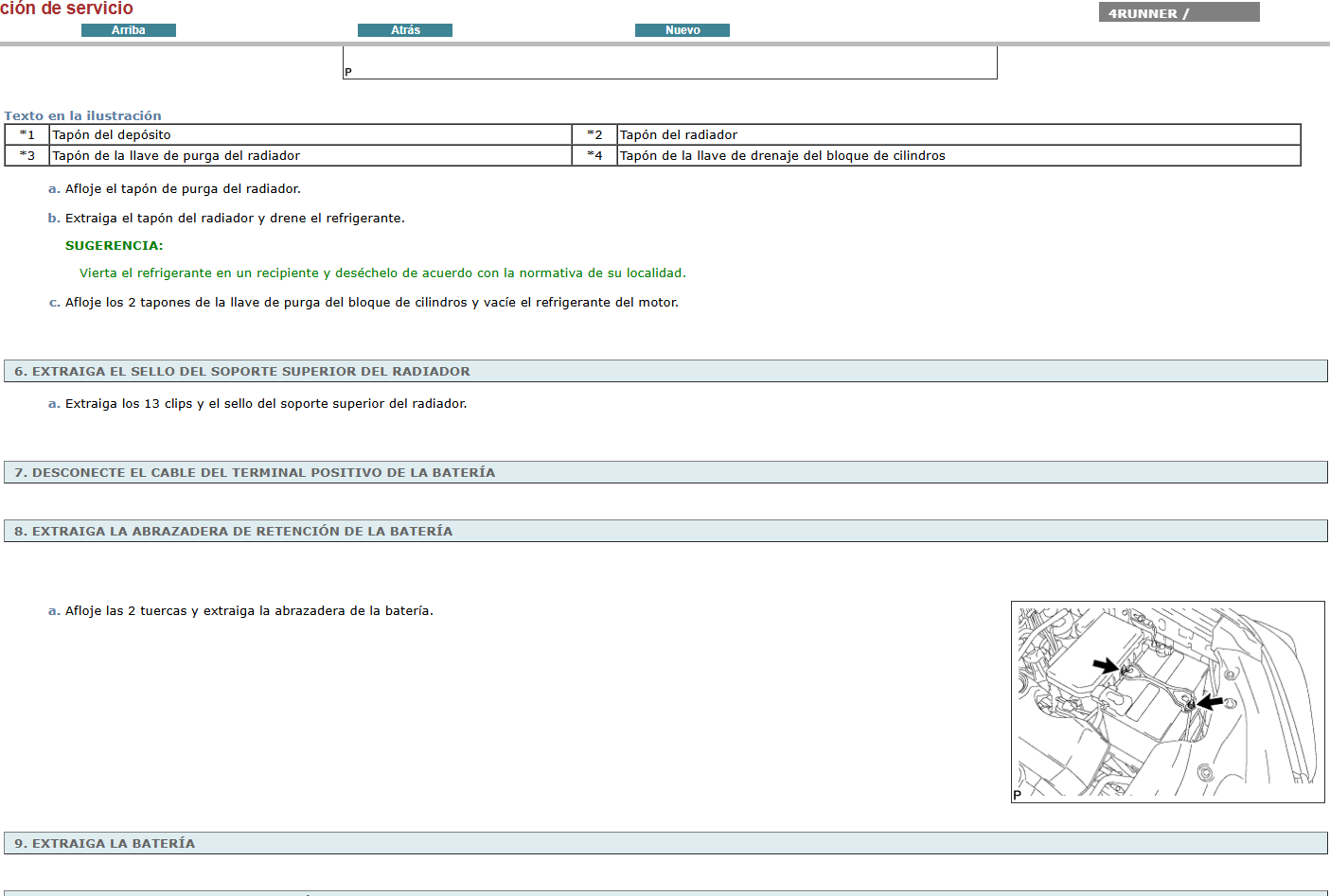Open section 9 Extraiga la batería header
Viewport: 1330px width, 896px height.
(665, 843)
